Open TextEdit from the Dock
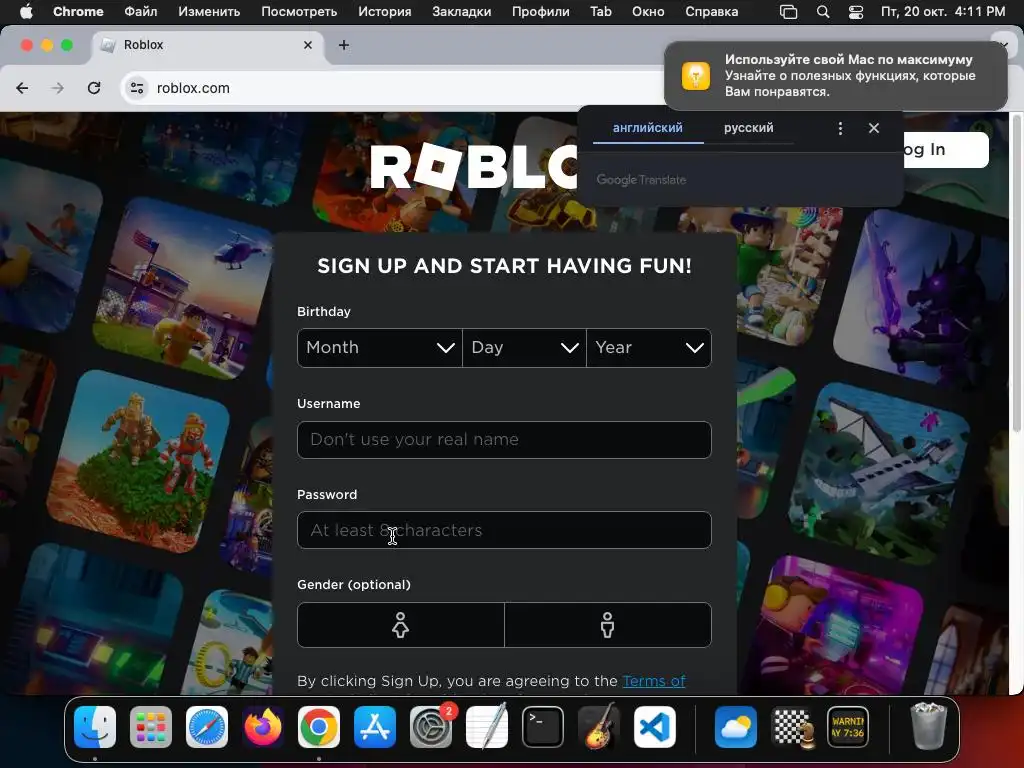This screenshot has width=1024, height=768. click(x=487, y=727)
